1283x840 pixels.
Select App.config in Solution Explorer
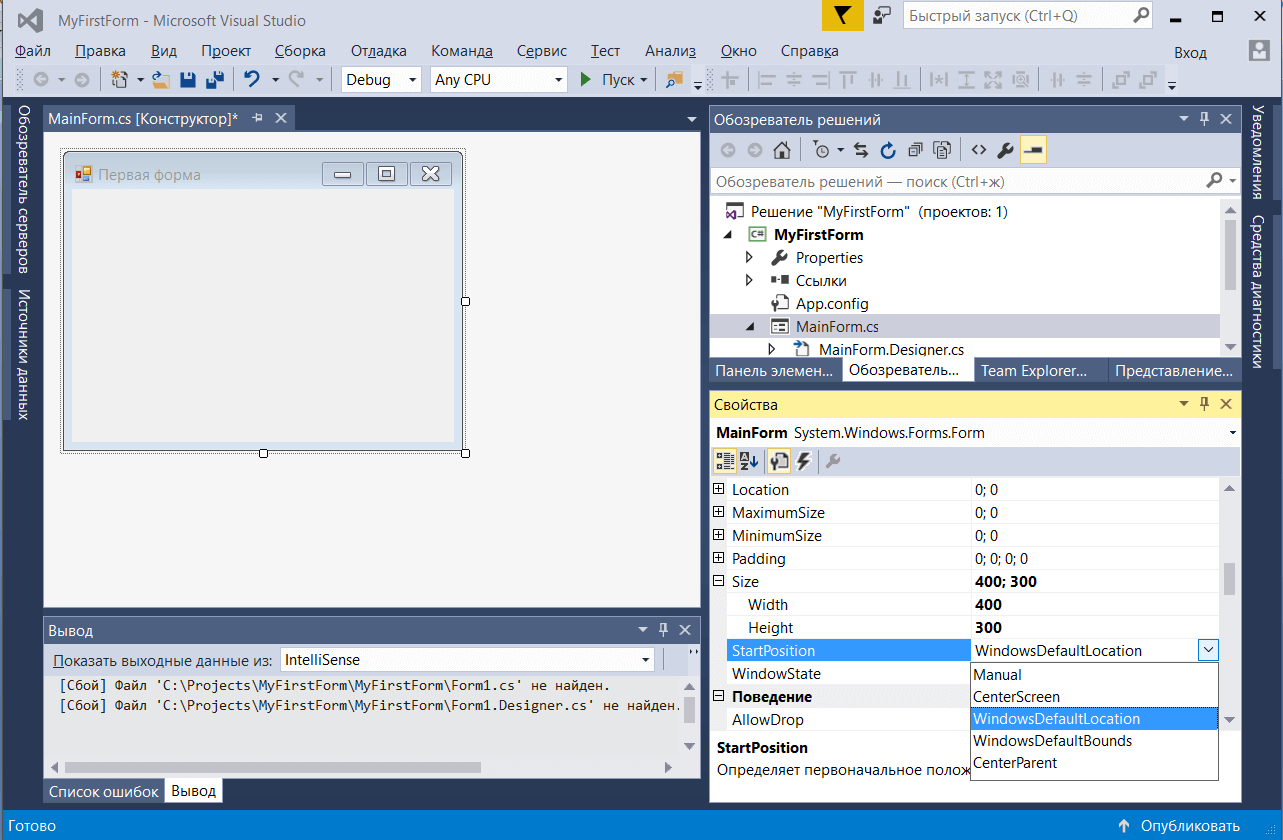[x=832, y=303]
